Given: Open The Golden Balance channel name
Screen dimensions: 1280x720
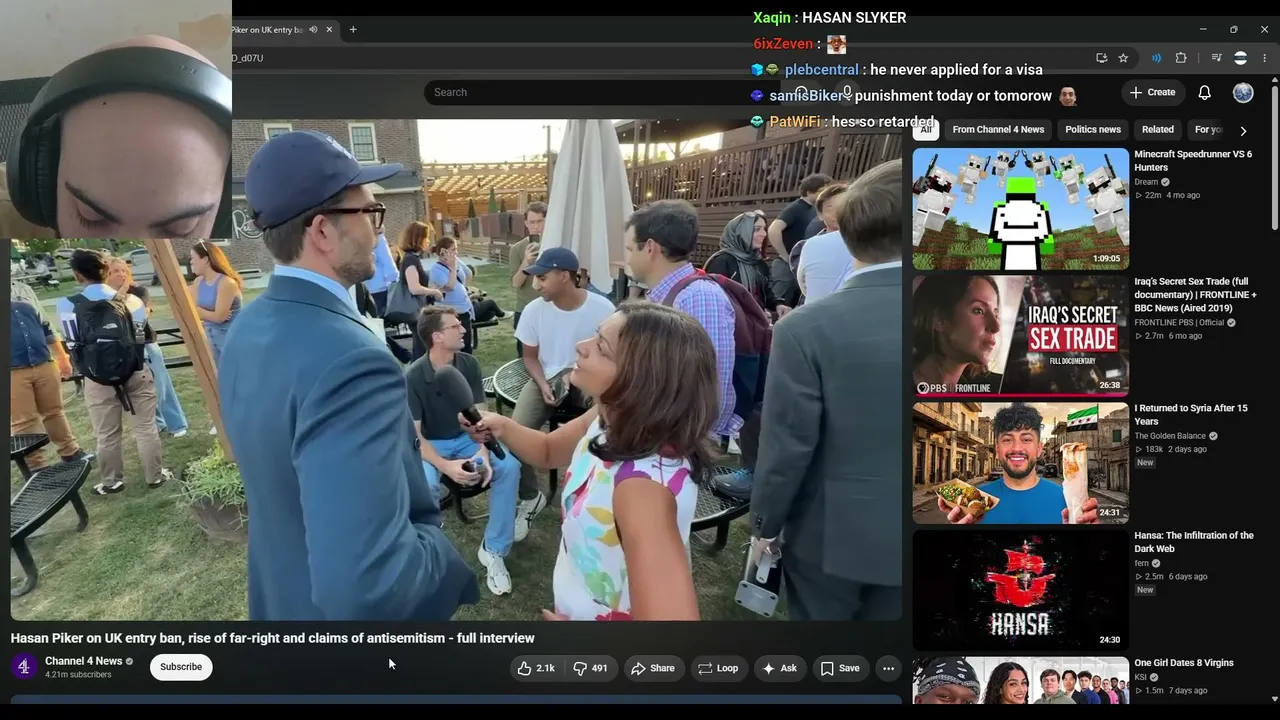Looking at the screenshot, I should coord(1170,436).
